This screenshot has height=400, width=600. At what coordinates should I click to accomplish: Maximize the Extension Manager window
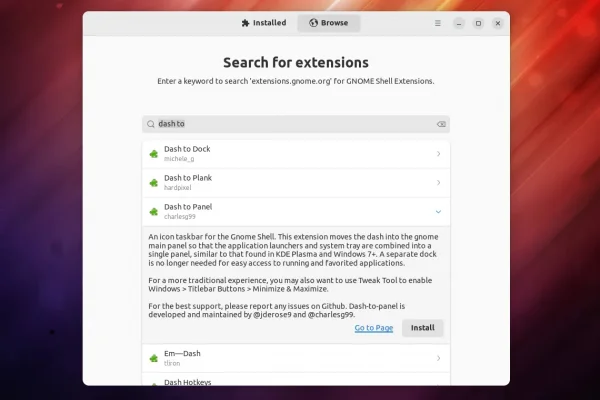(478, 23)
